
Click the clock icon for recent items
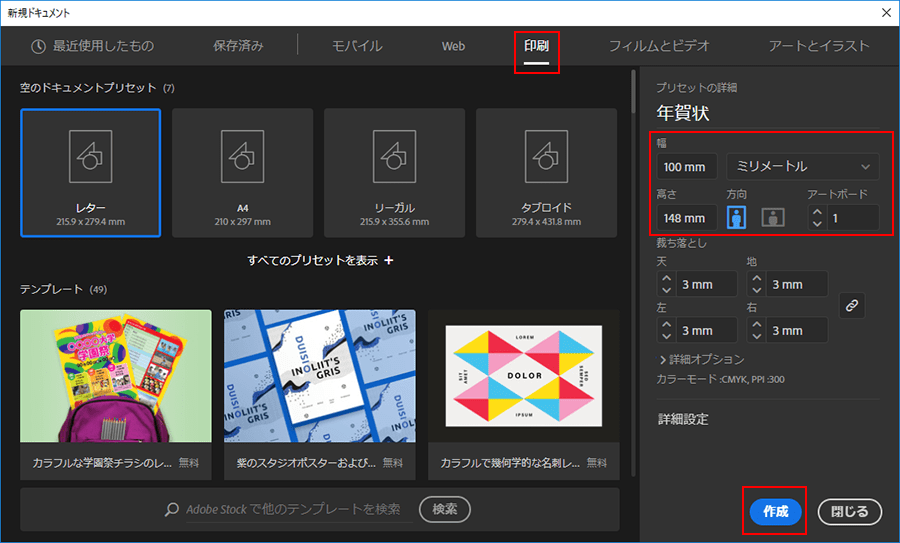38,46
